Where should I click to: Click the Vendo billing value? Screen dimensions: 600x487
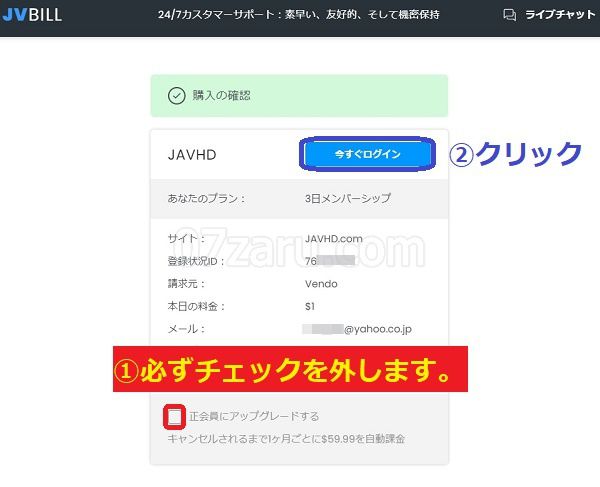pyautogui.click(x=321, y=284)
